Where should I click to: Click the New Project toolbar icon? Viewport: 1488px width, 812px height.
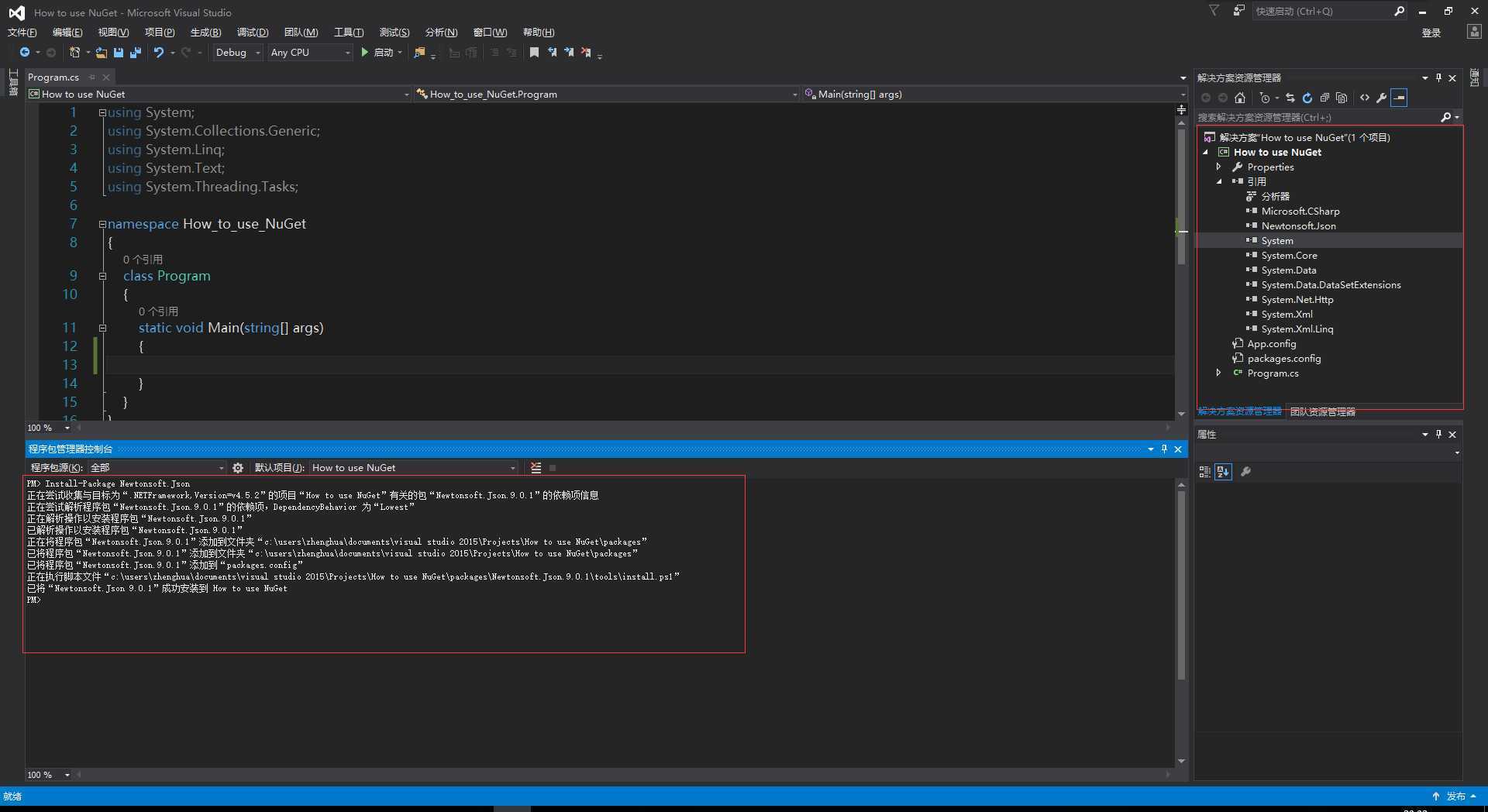point(74,52)
